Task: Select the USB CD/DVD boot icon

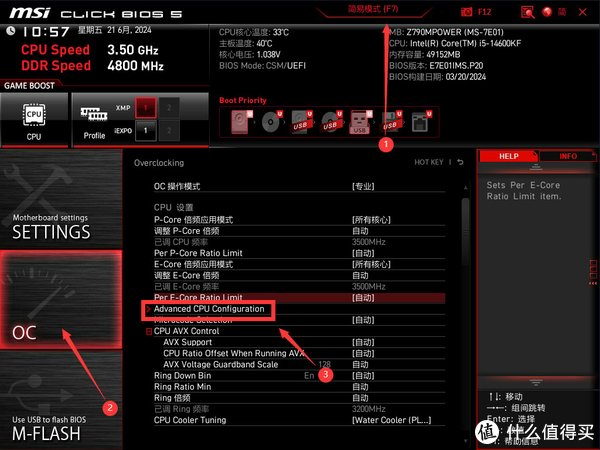Action: point(331,122)
